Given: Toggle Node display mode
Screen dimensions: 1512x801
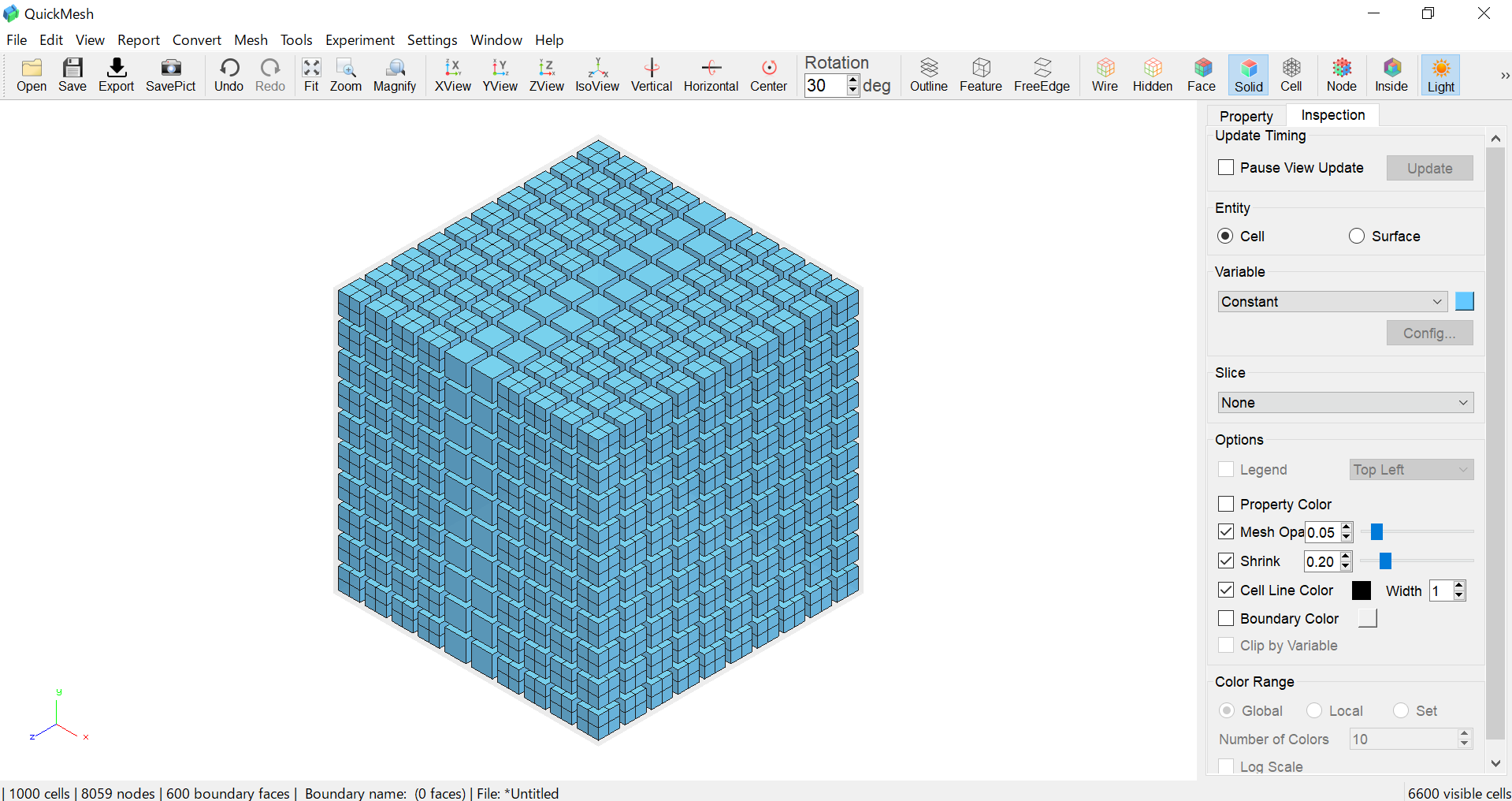Looking at the screenshot, I should pyautogui.click(x=1342, y=76).
